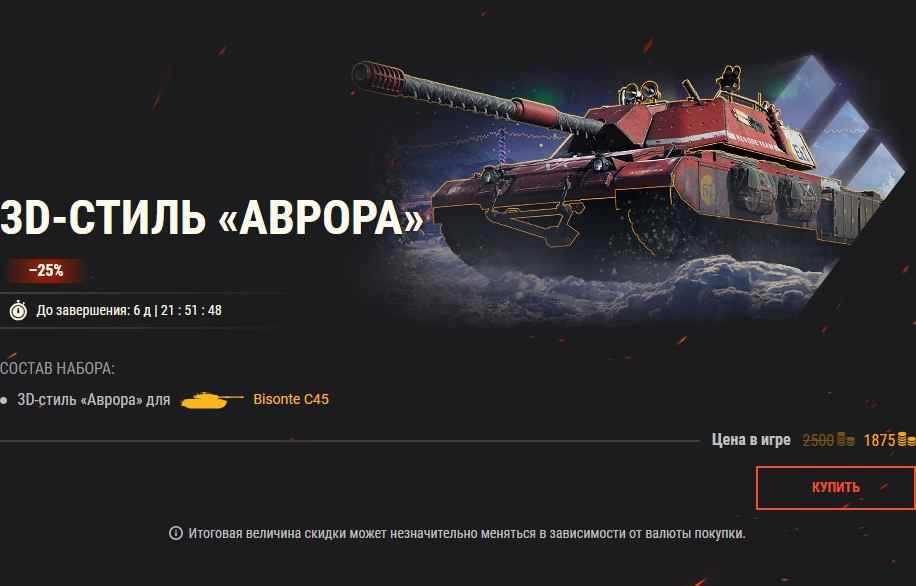Click the discount disclaimer text
Image resolution: width=916 pixels, height=586 pixels.
(467, 533)
